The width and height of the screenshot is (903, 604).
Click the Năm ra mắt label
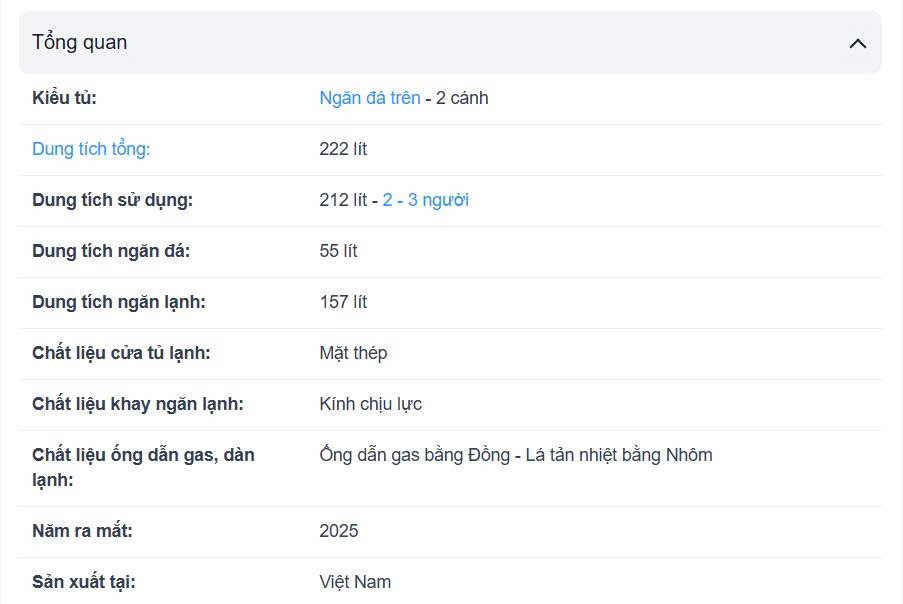click(82, 531)
